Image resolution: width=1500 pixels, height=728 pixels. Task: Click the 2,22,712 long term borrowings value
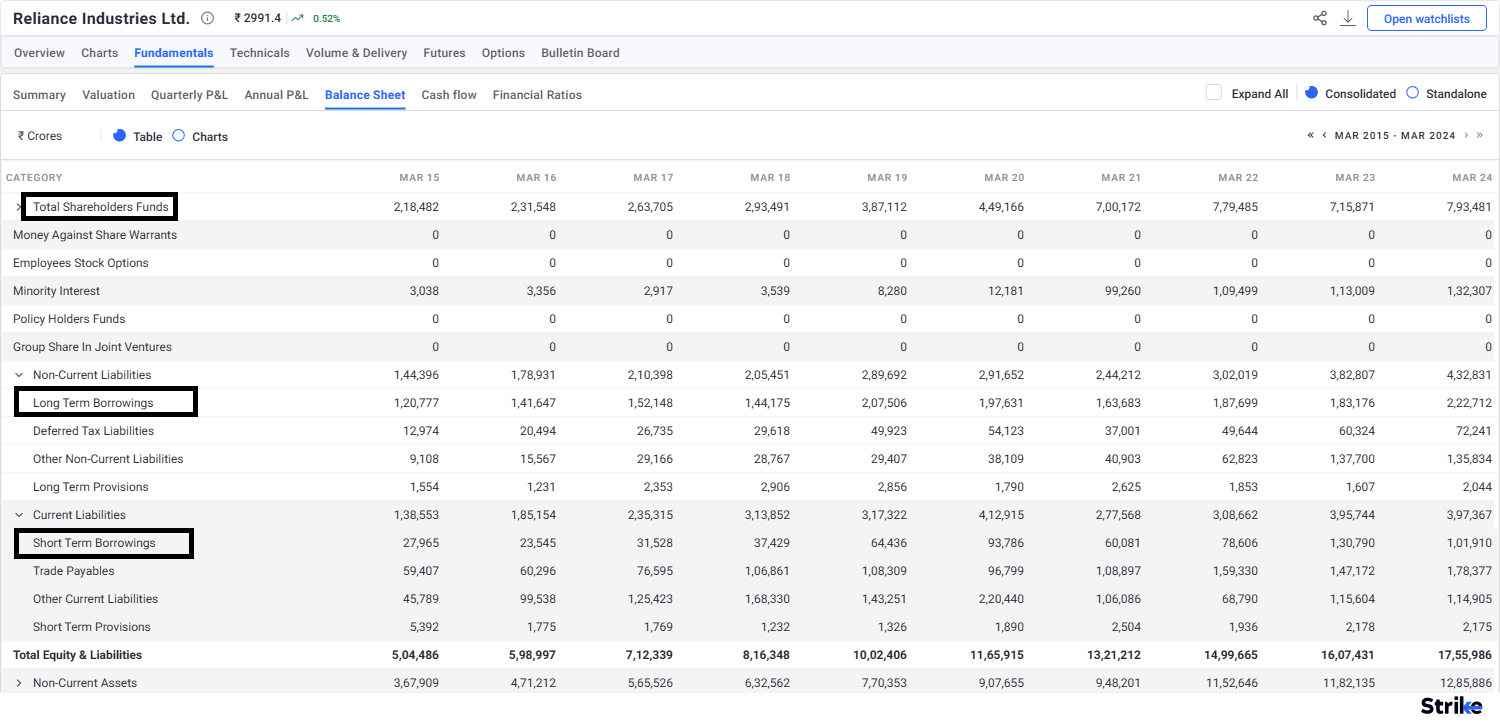(1468, 403)
